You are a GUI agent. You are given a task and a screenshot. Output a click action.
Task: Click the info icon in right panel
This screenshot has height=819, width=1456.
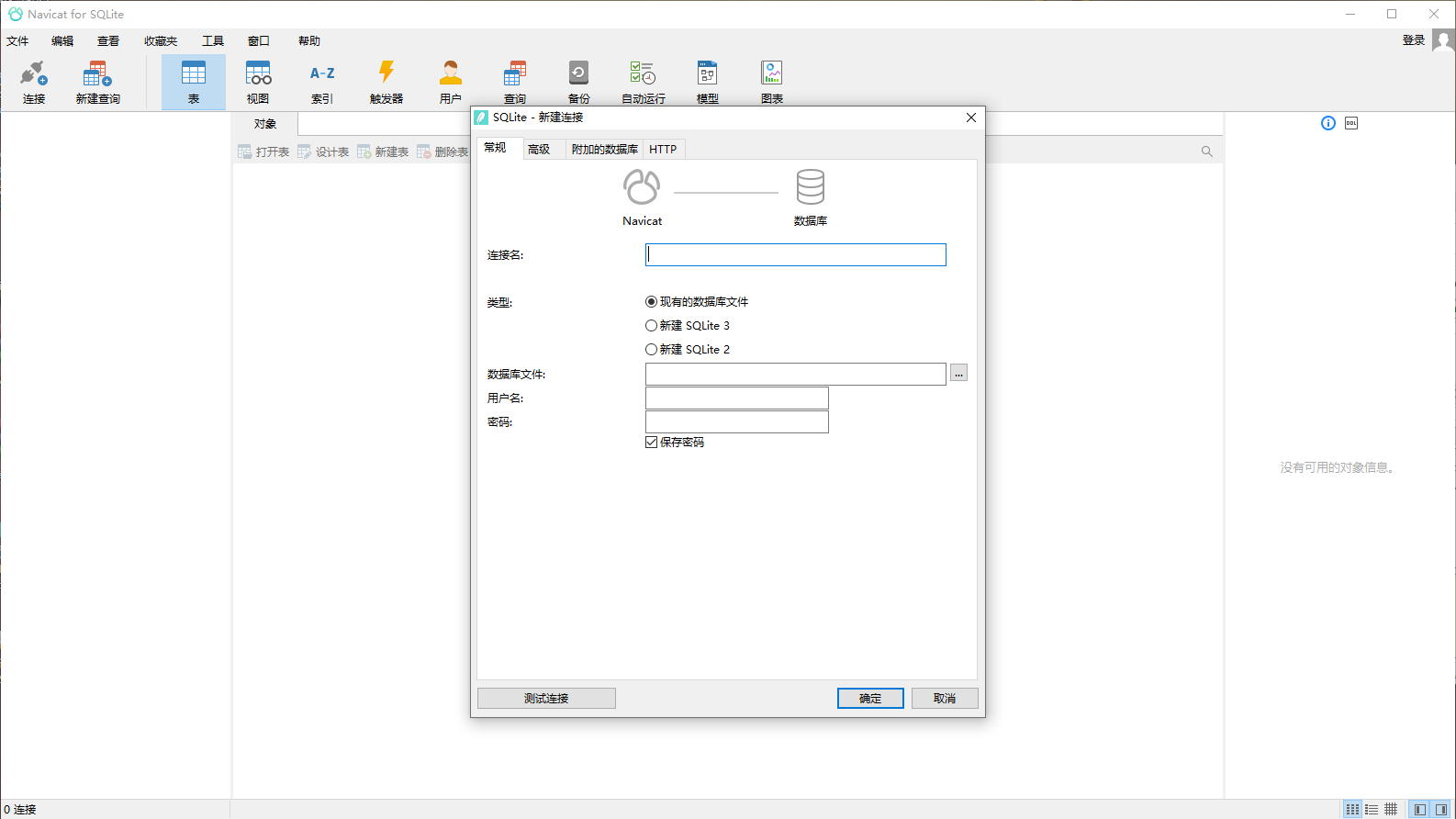click(x=1328, y=123)
